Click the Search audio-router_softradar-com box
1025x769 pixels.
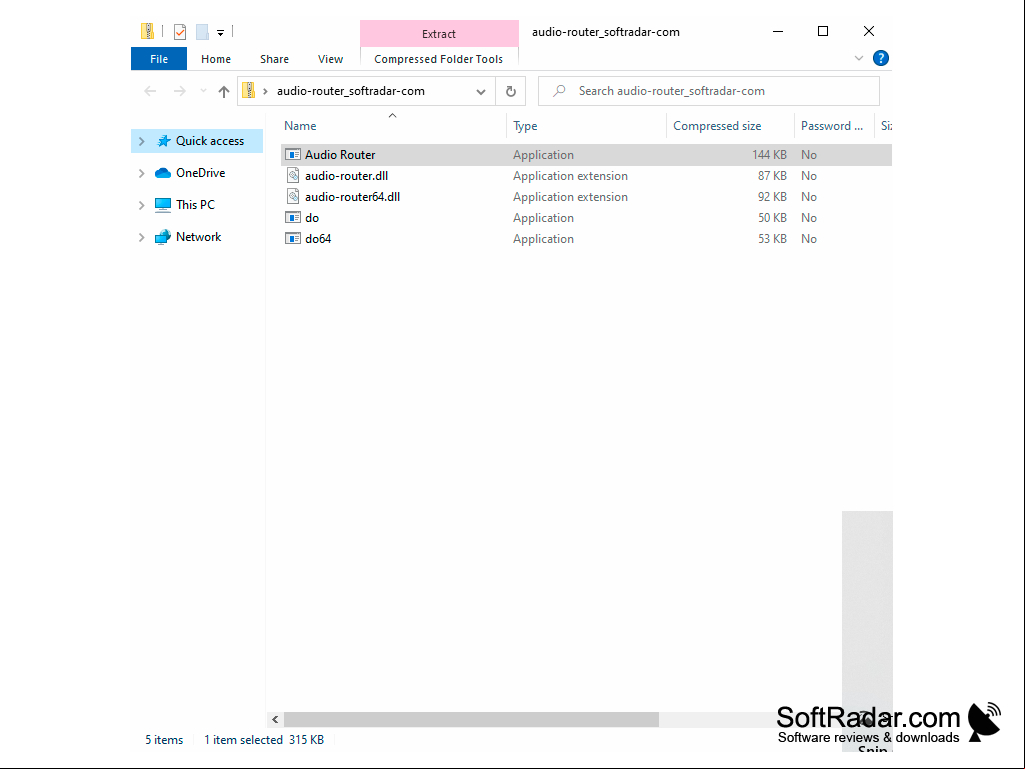709,91
